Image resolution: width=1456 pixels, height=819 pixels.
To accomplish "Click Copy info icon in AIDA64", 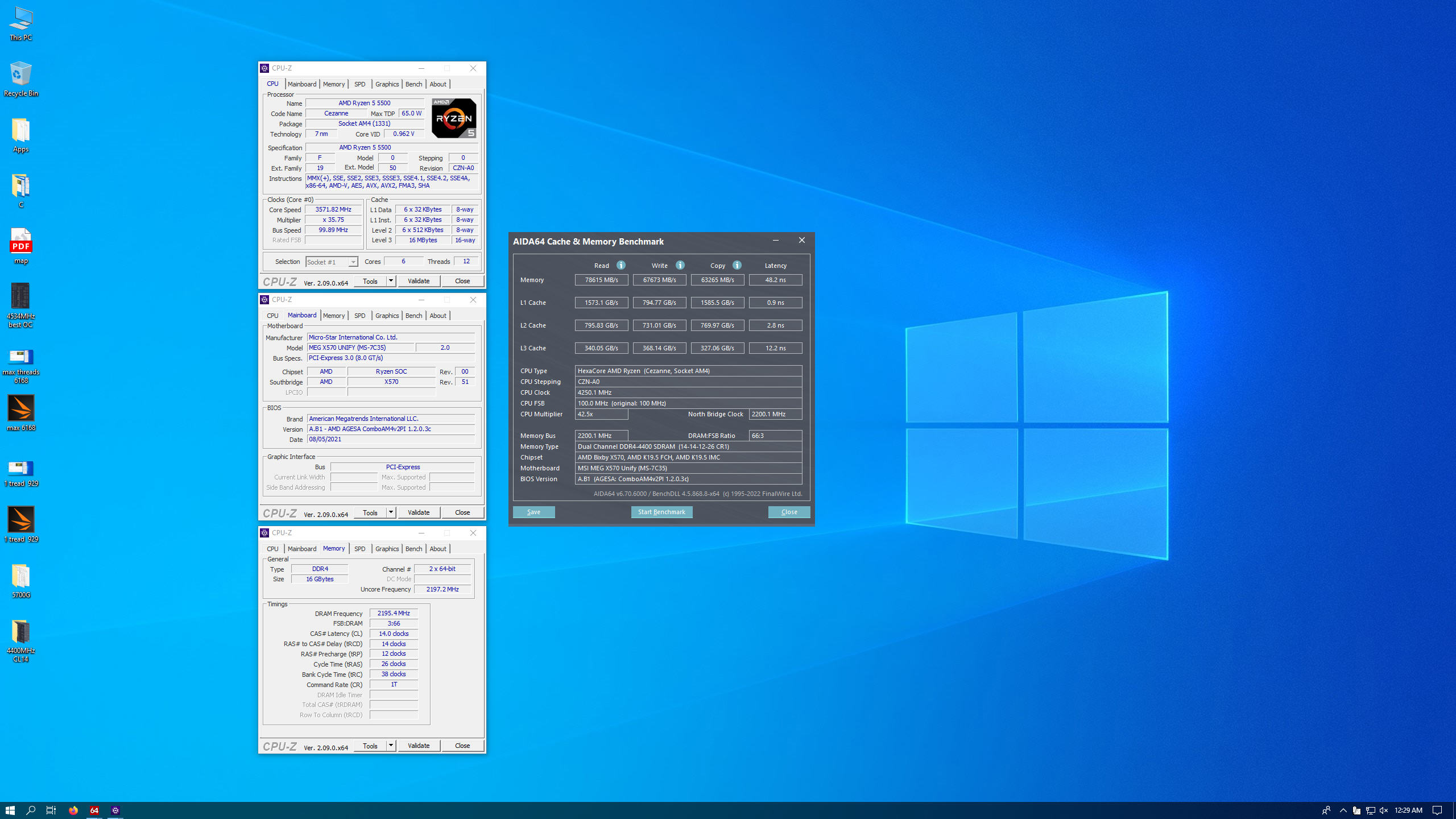I will pos(737,265).
